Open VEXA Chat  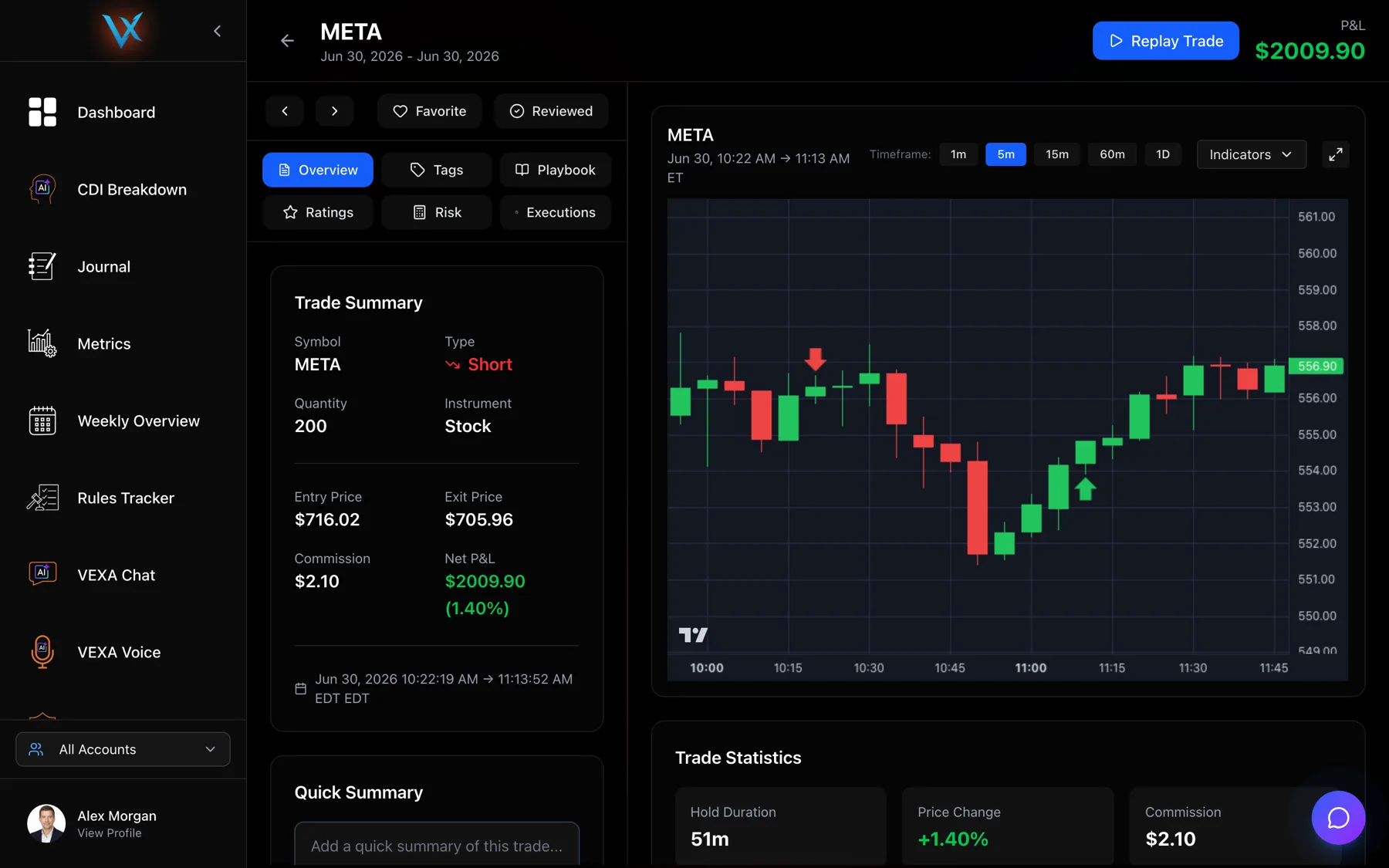(116, 575)
